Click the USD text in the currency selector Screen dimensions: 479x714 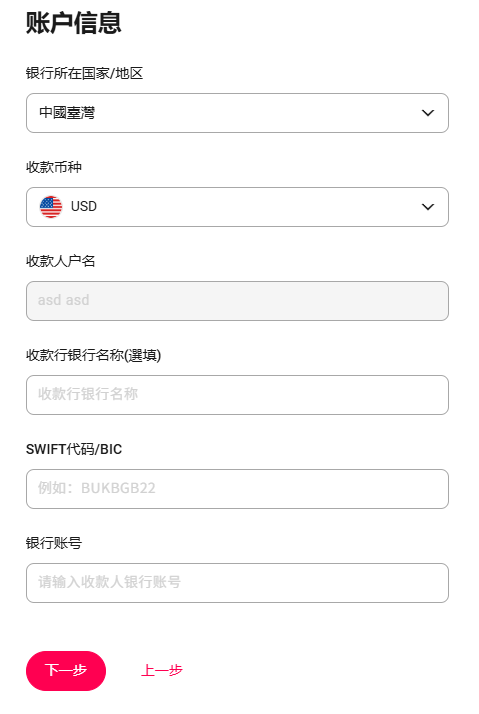[x=84, y=206]
